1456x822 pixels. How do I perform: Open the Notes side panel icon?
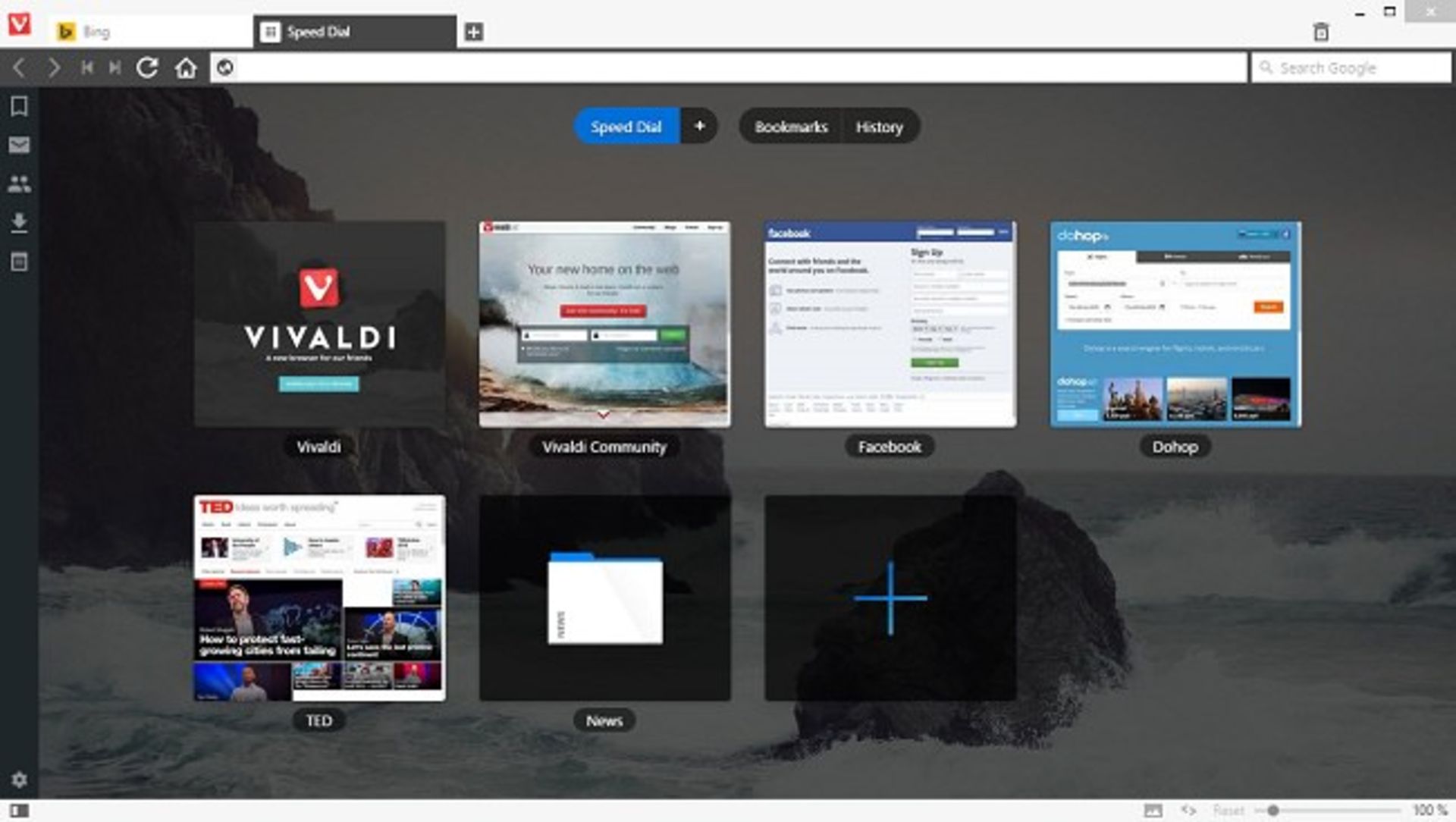pos(19,262)
